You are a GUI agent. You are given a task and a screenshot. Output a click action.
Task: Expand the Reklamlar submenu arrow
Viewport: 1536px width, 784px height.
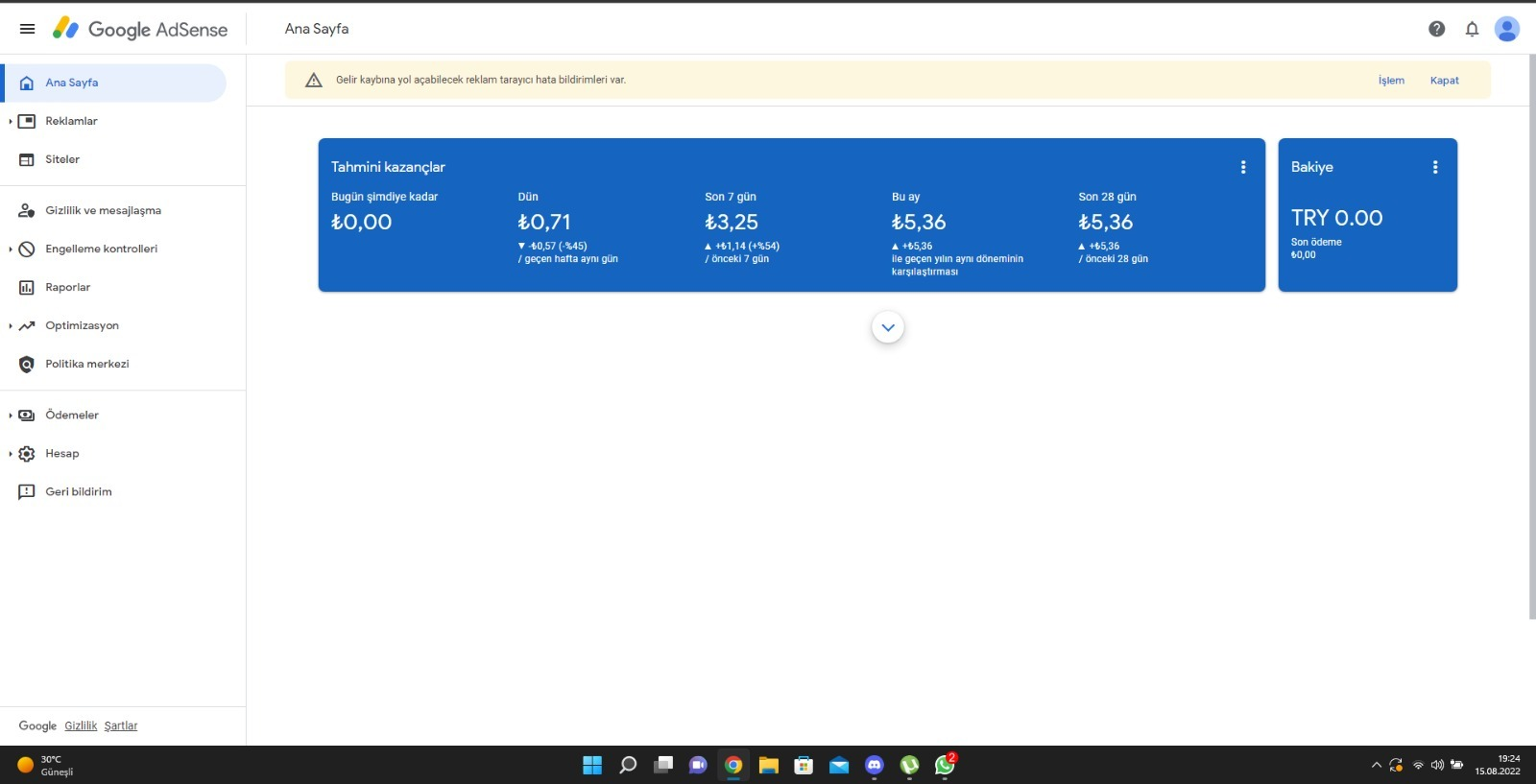pos(10,122)
